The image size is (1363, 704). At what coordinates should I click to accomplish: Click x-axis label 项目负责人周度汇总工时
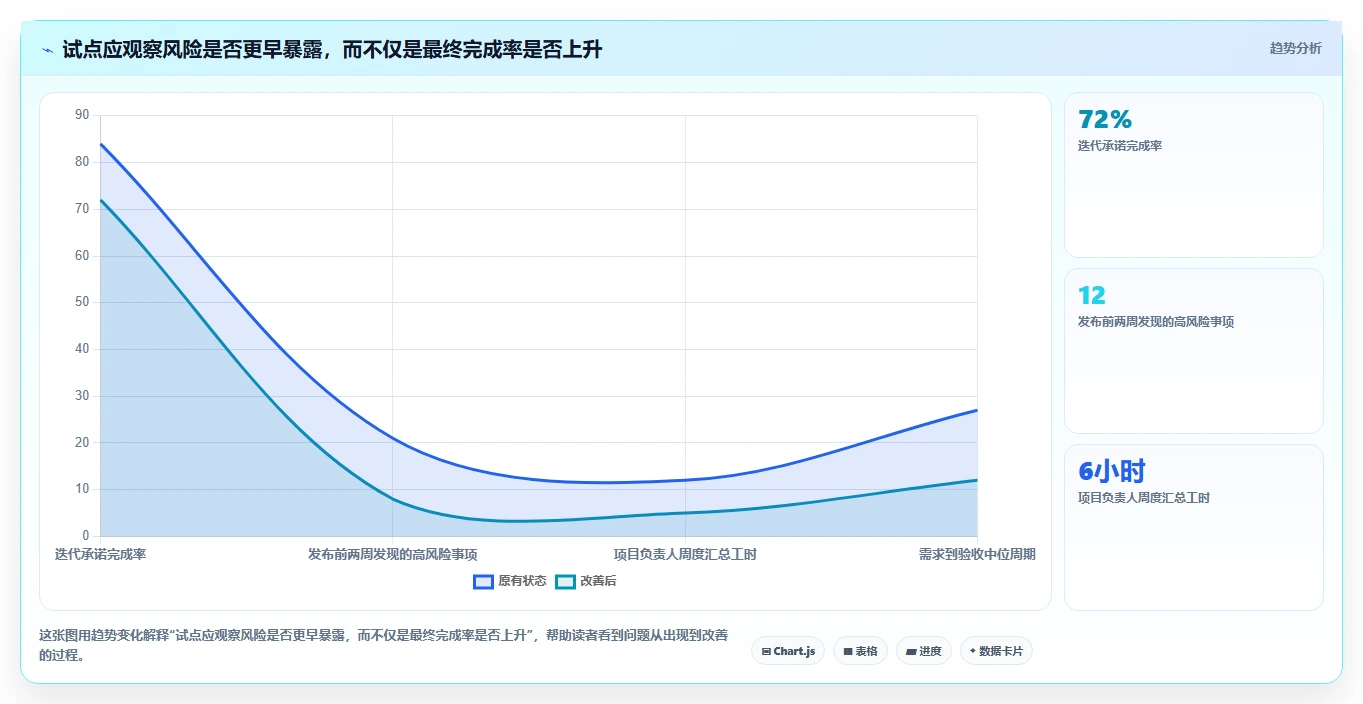pos(685,554)
